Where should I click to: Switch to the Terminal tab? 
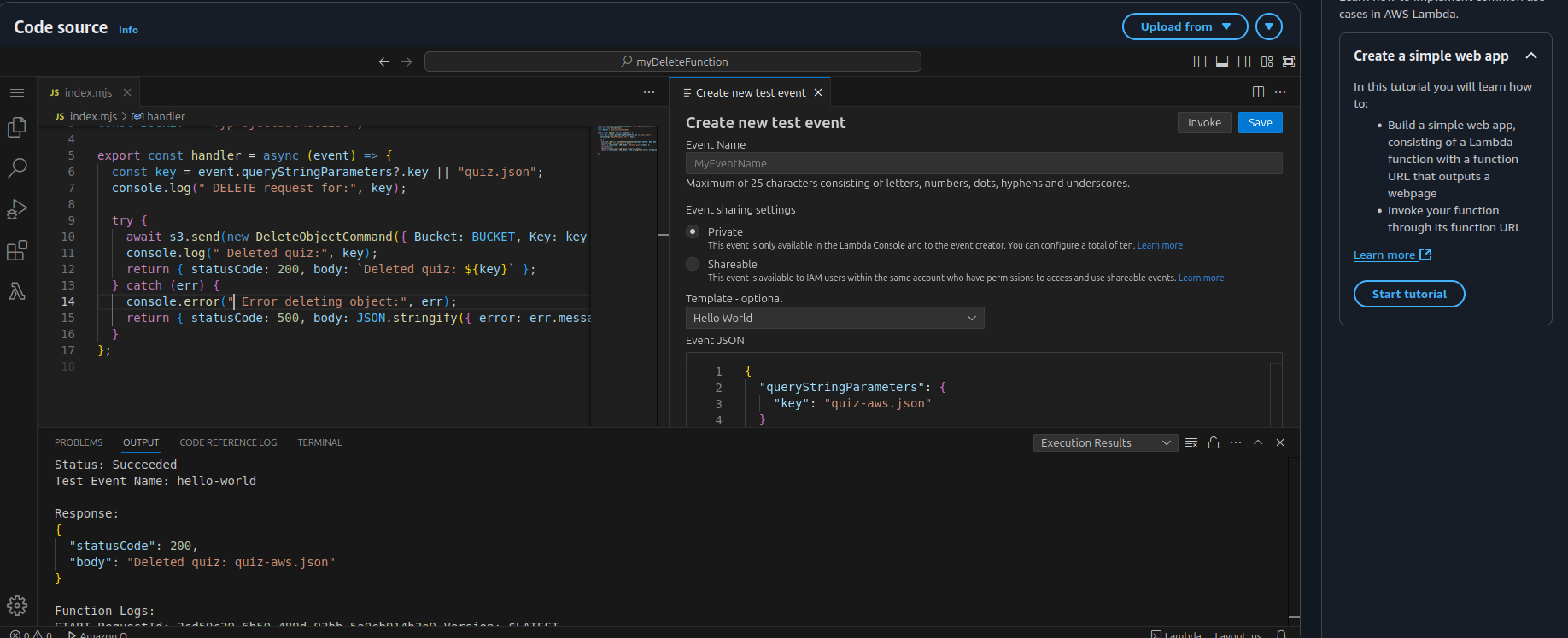coord(319,442)
